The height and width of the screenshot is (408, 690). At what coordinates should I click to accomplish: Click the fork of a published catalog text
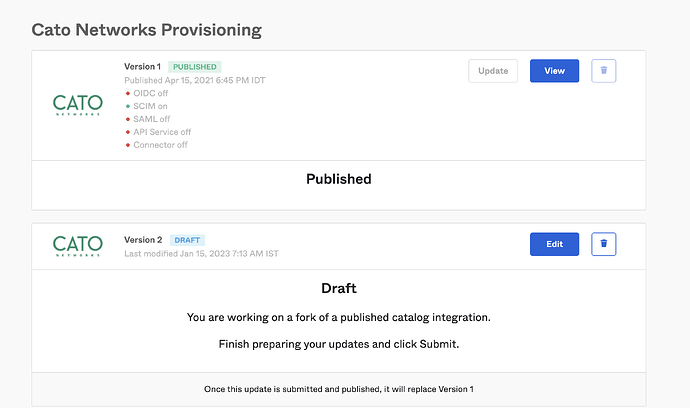pyautogui.click(x=338, y=317)
